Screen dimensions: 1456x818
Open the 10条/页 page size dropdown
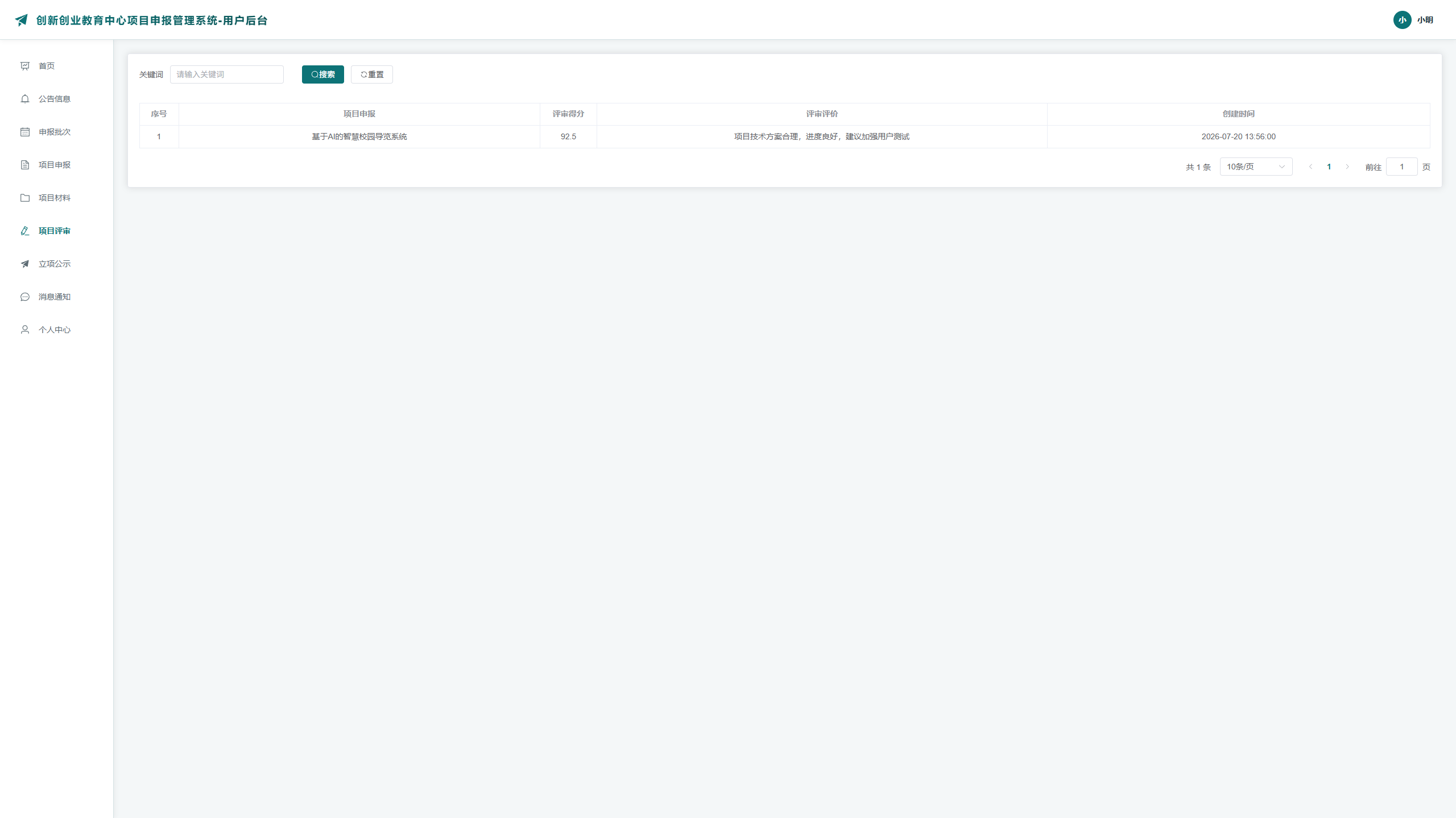(x=1256, y=167)
